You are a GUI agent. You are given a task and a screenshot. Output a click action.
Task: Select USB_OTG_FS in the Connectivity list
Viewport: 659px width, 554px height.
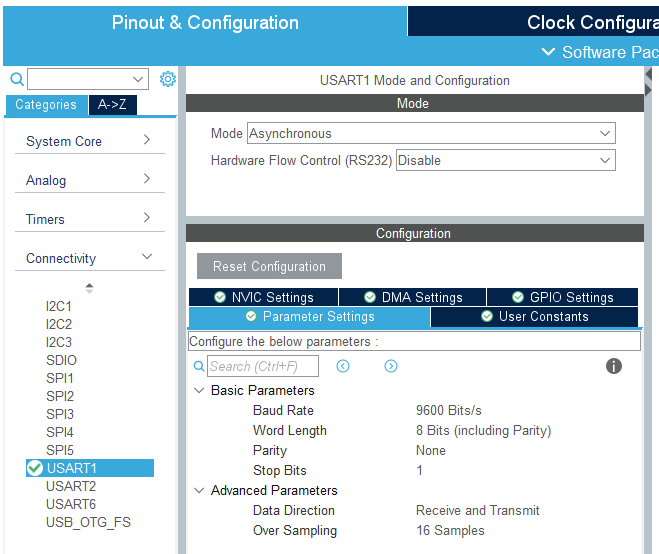[x=88, y=522]
